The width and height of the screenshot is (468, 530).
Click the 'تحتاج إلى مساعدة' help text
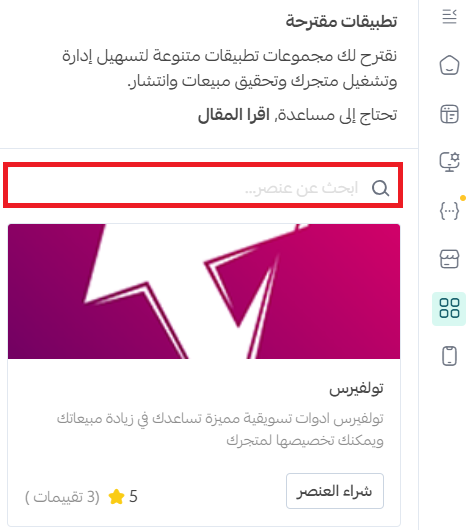[x=337, y=115]
